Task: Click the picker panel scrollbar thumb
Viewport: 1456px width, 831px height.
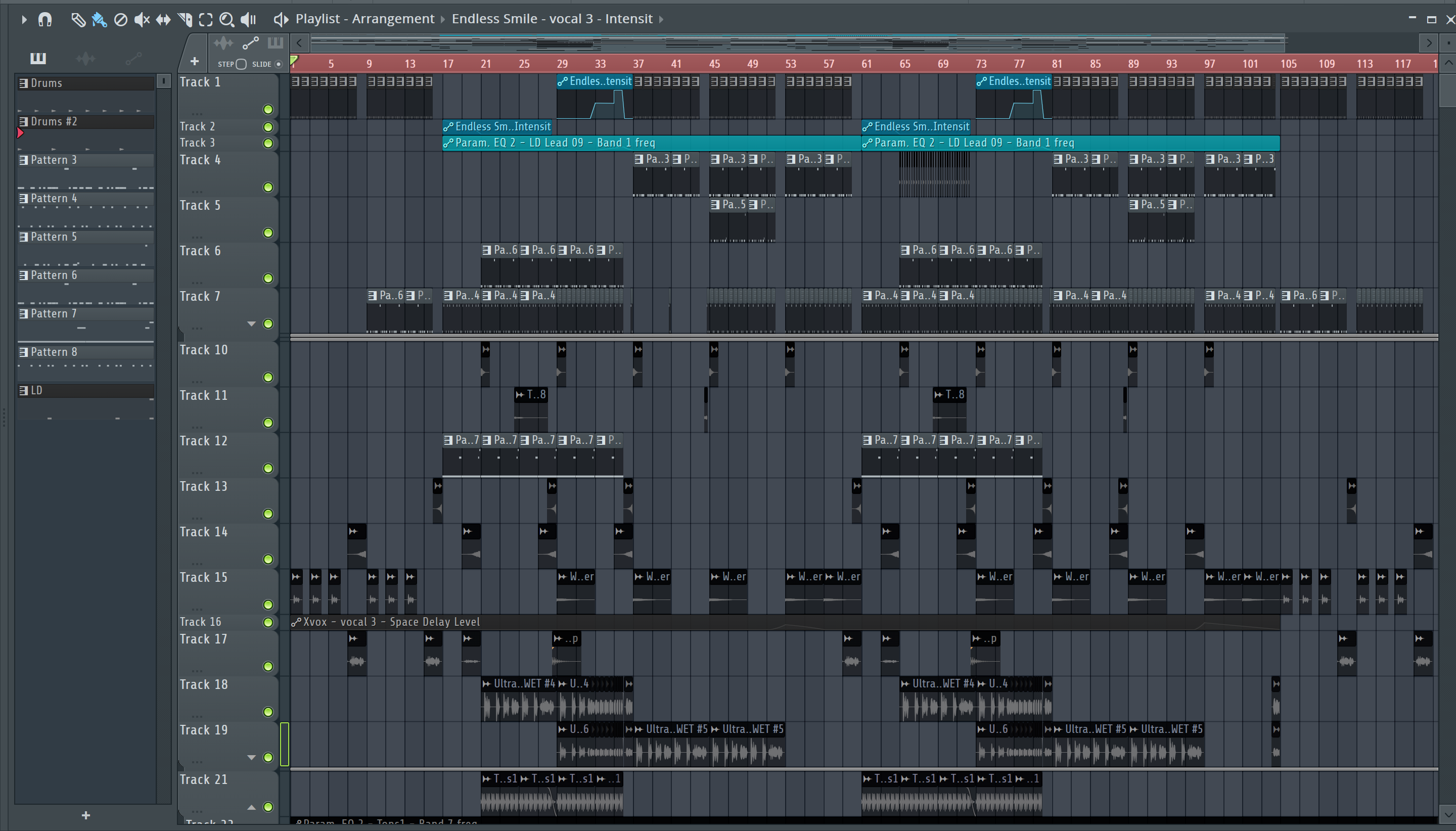Action: click(x=164, y=81)
